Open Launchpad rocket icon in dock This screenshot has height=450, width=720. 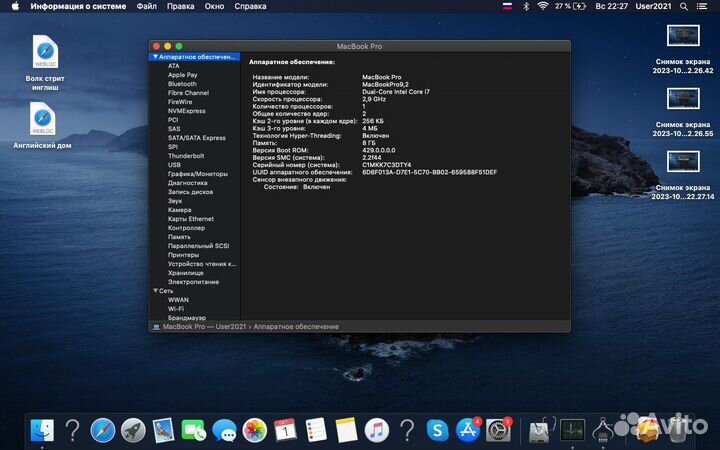[133, 431]
